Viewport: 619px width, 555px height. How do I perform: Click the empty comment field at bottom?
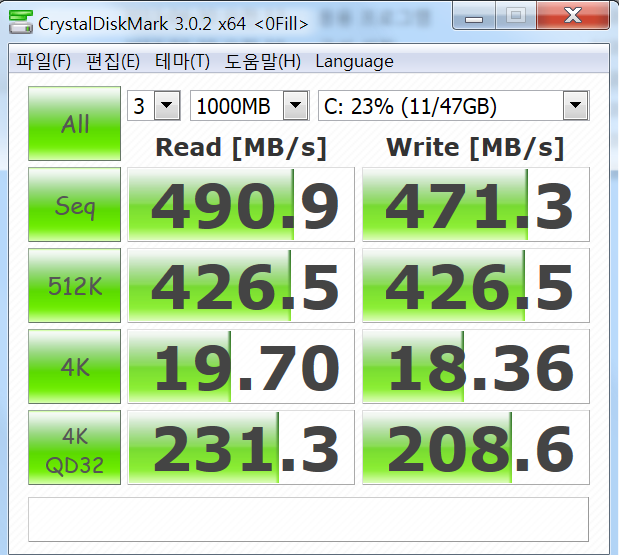[308, 519]
